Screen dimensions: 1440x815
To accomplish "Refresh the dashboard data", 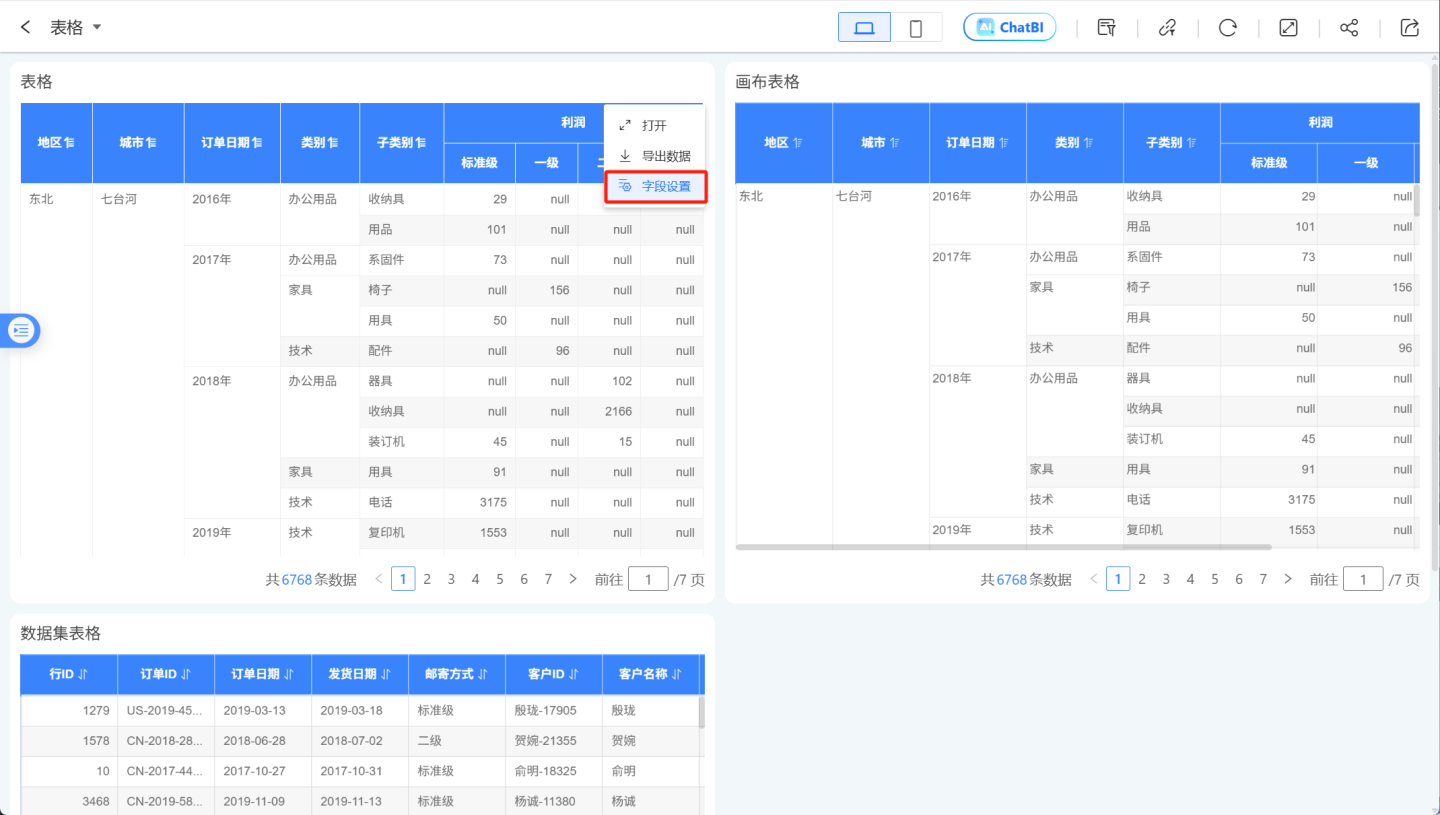I will (1227, 28).
